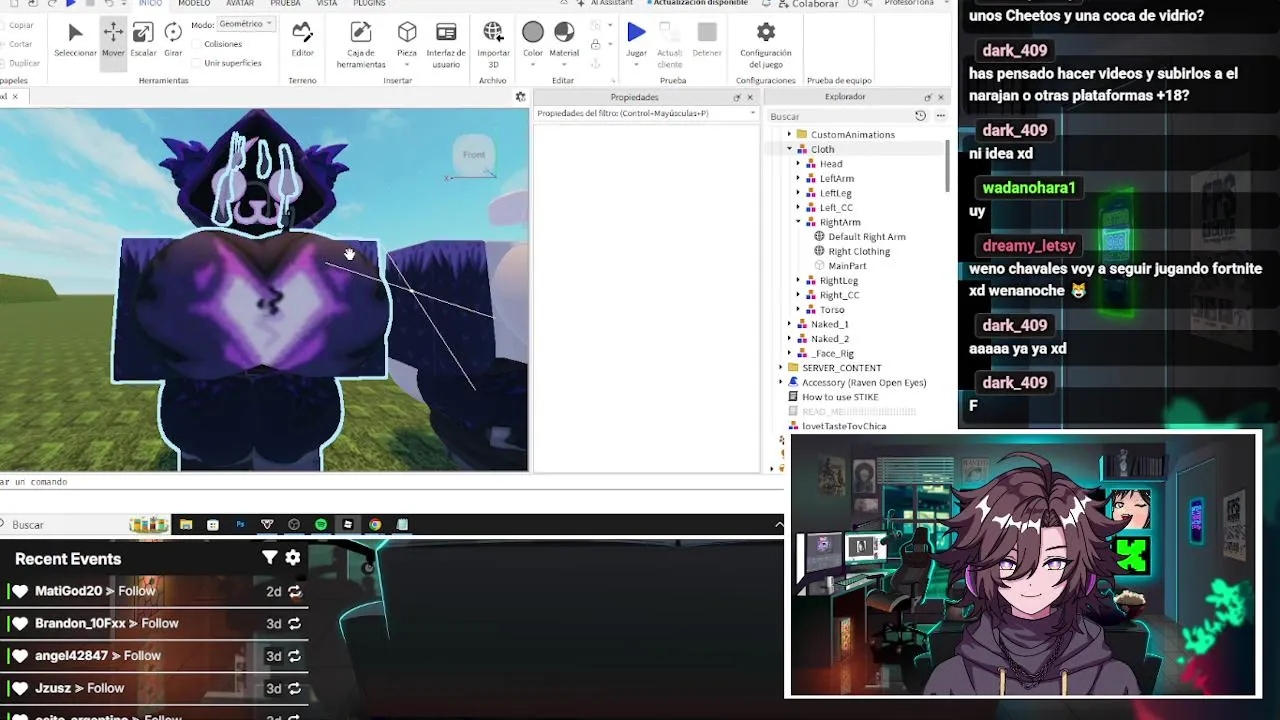Pick the Girar rotate tool
The image size is (1280, 720).
point(173,40)
